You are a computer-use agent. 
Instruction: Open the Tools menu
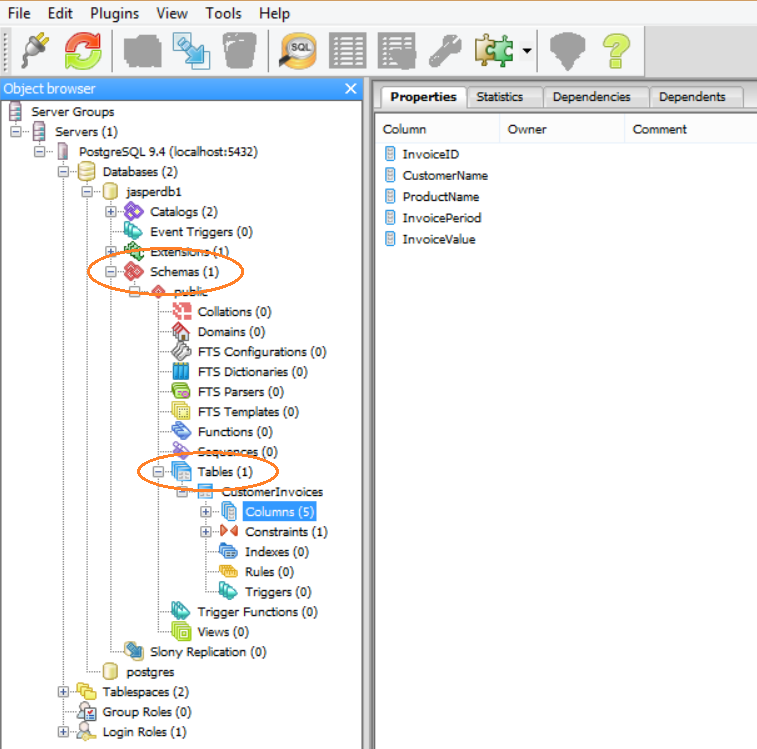coord(223,13)
